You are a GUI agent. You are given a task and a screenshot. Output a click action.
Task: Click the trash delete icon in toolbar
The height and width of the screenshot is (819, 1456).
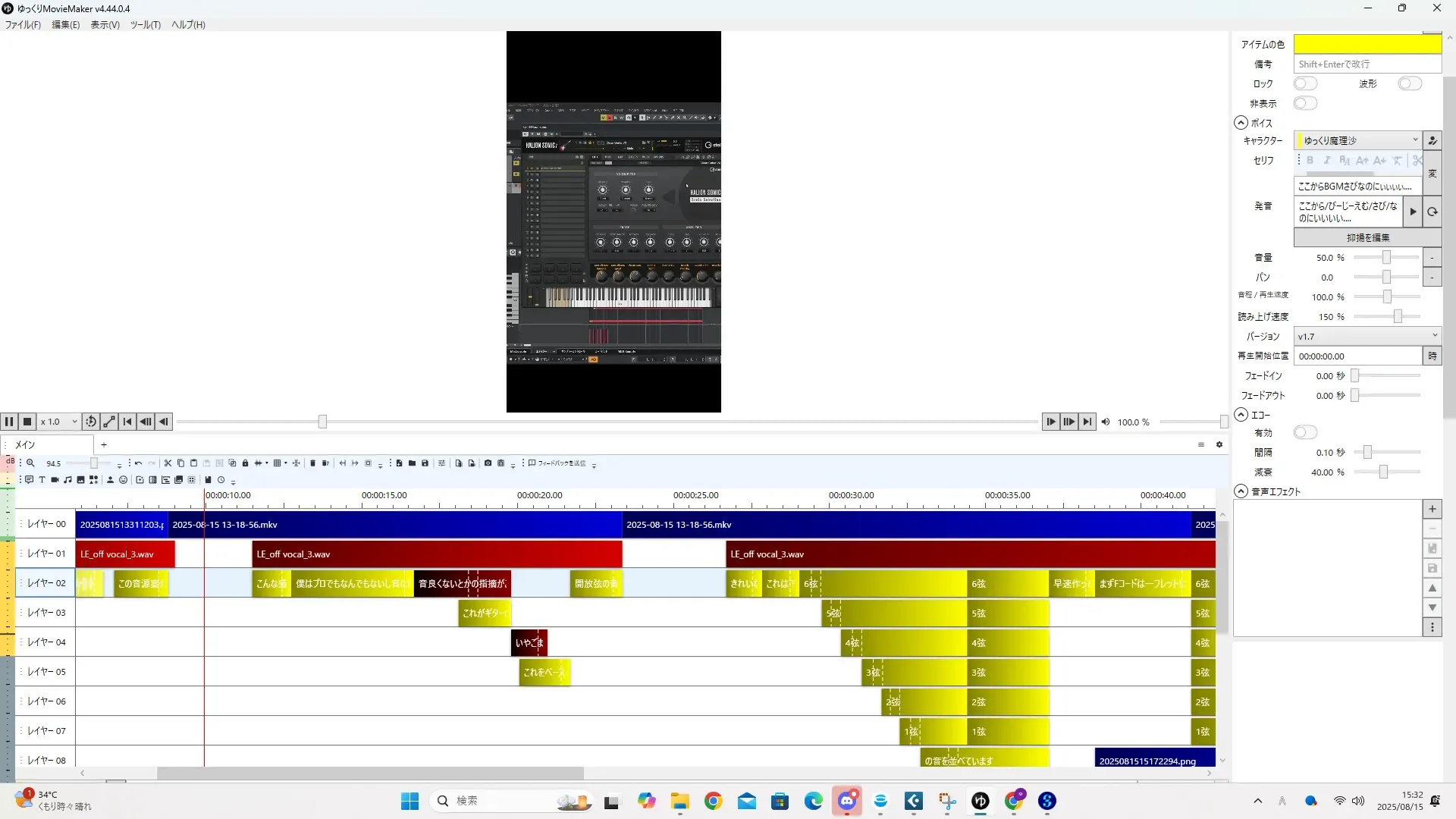(x=312, y=463)
